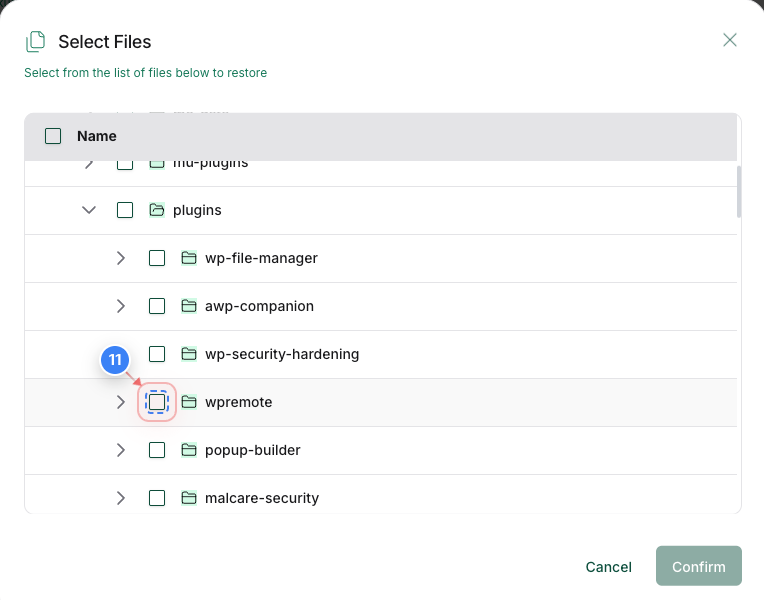Click the Cancel button
Viewport: 764px width, 600px height.
(x=609, y=567)
